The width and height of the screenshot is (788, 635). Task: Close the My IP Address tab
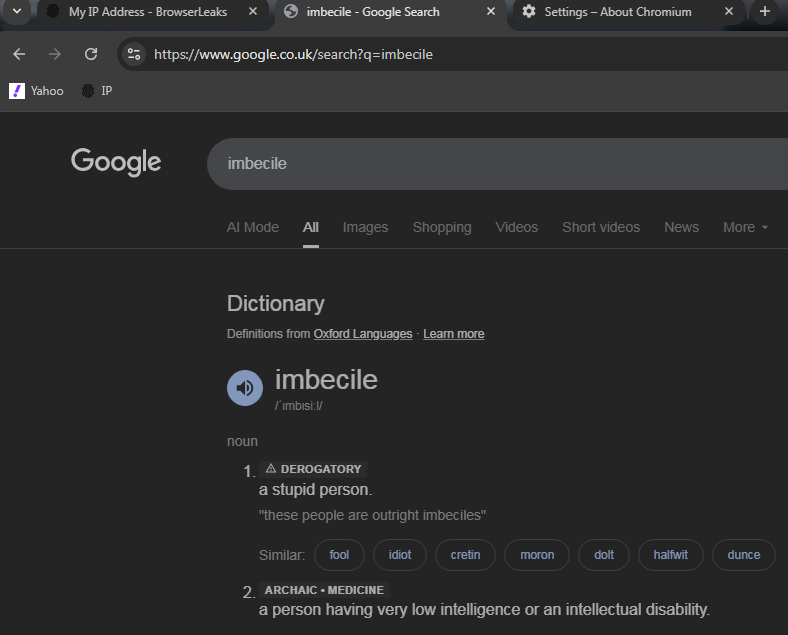coord(254,12)
